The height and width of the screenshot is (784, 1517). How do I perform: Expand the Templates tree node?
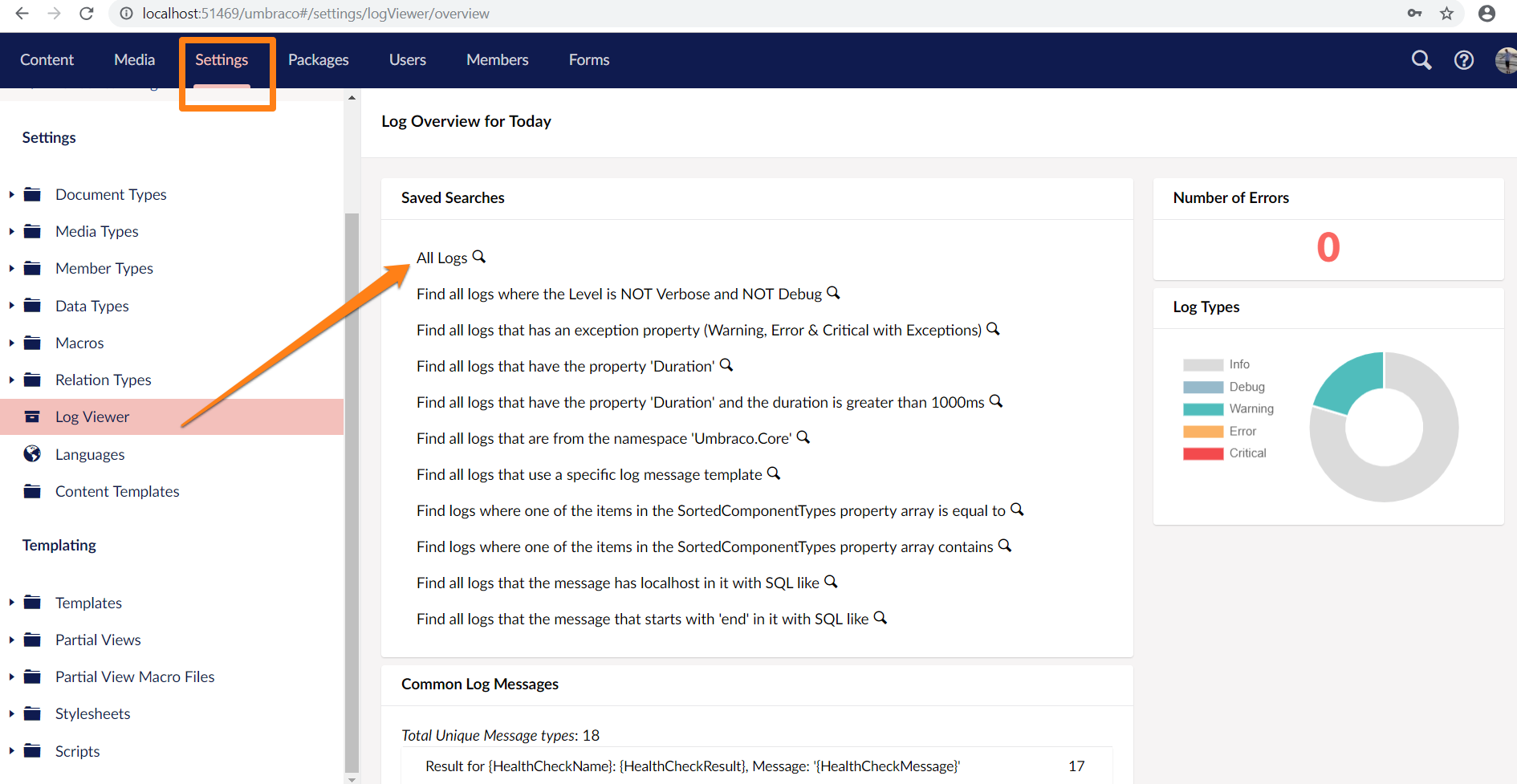pyautogui.click(x=11, y=603)
